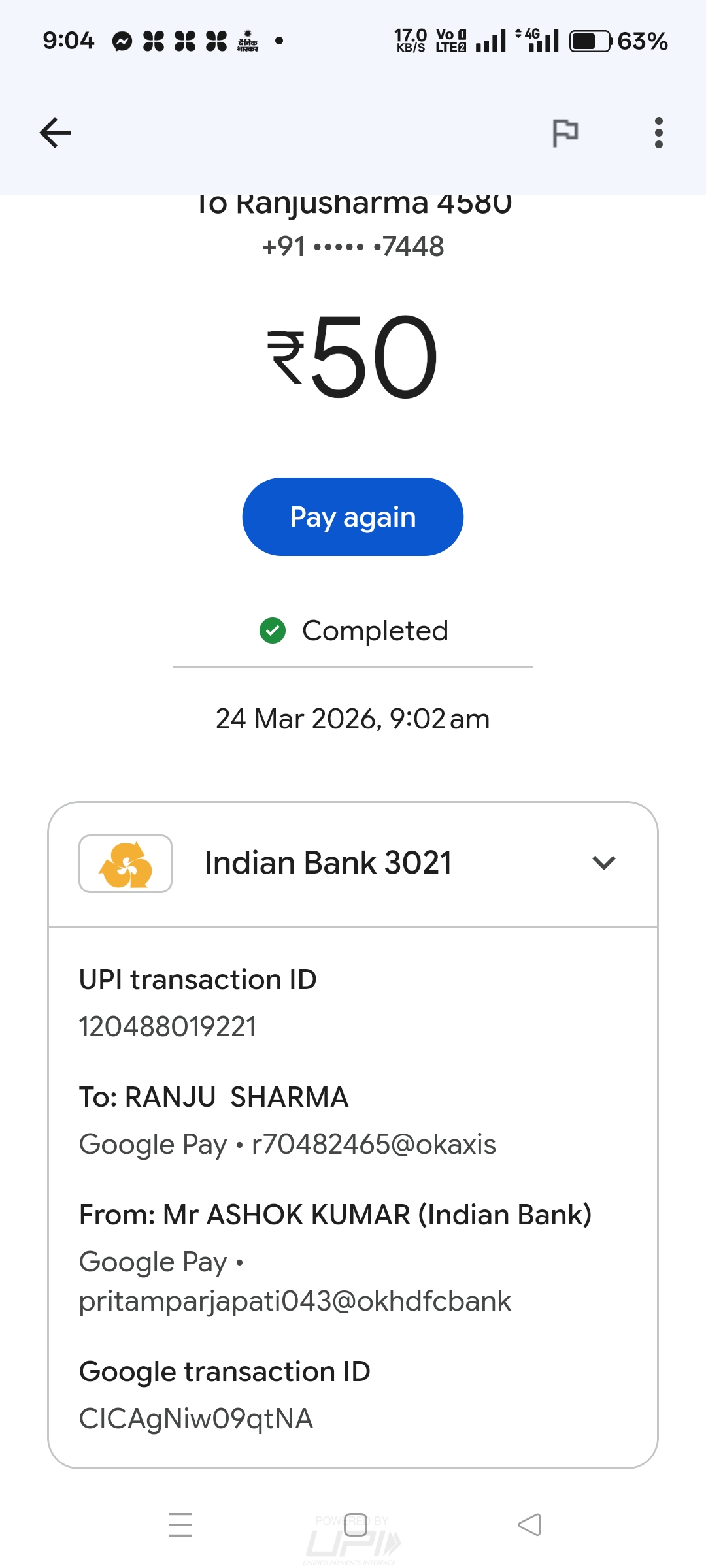Tap the Android recent apps icon
The image size is (706, 1568).
[180, 1524]
